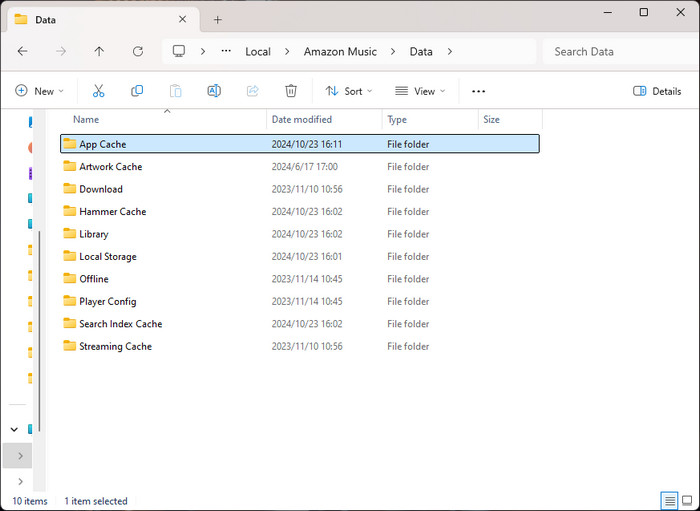Viewport: 700px width, 511px height.
Task: Select the Offline folder
Action: tap(300, 279)
